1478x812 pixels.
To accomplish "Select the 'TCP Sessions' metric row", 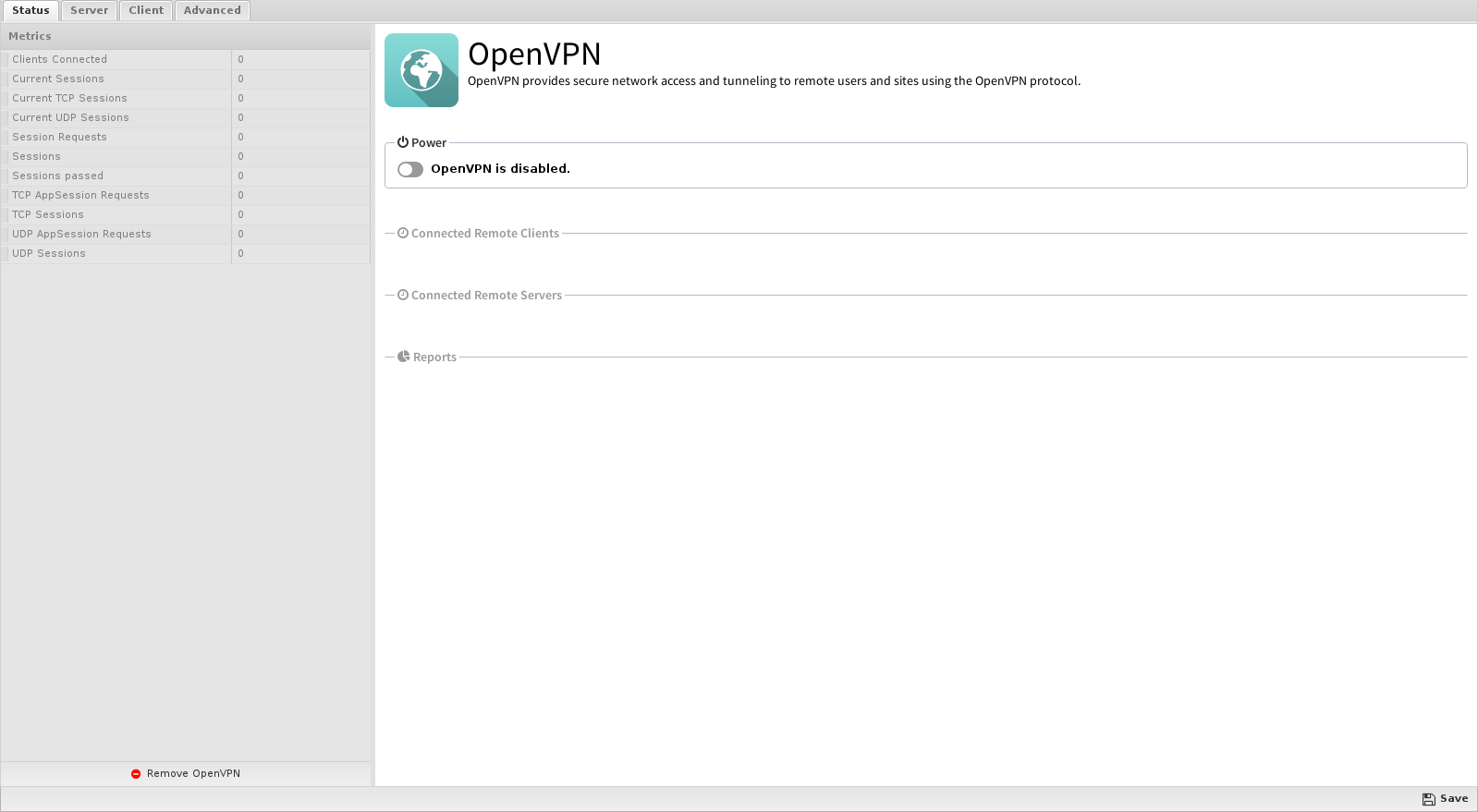I will tap(186, 214).
